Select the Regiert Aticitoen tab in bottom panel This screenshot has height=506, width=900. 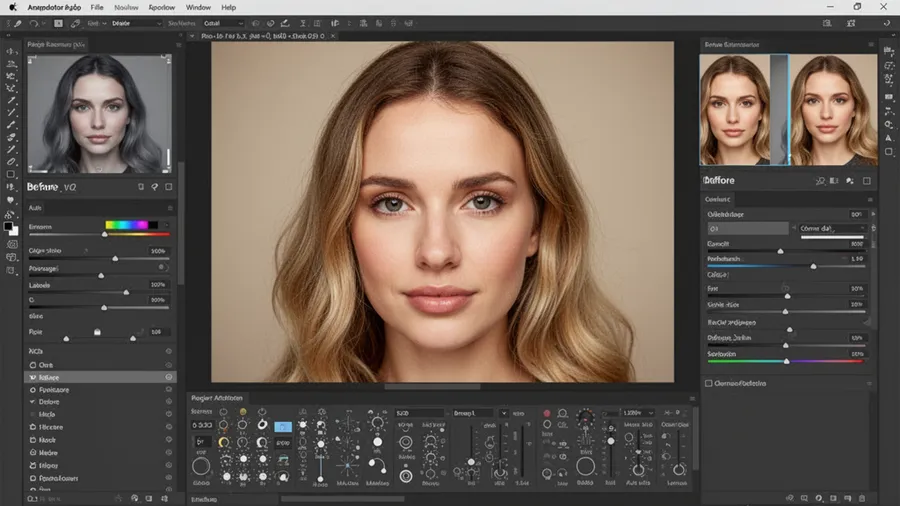[216, 398]
